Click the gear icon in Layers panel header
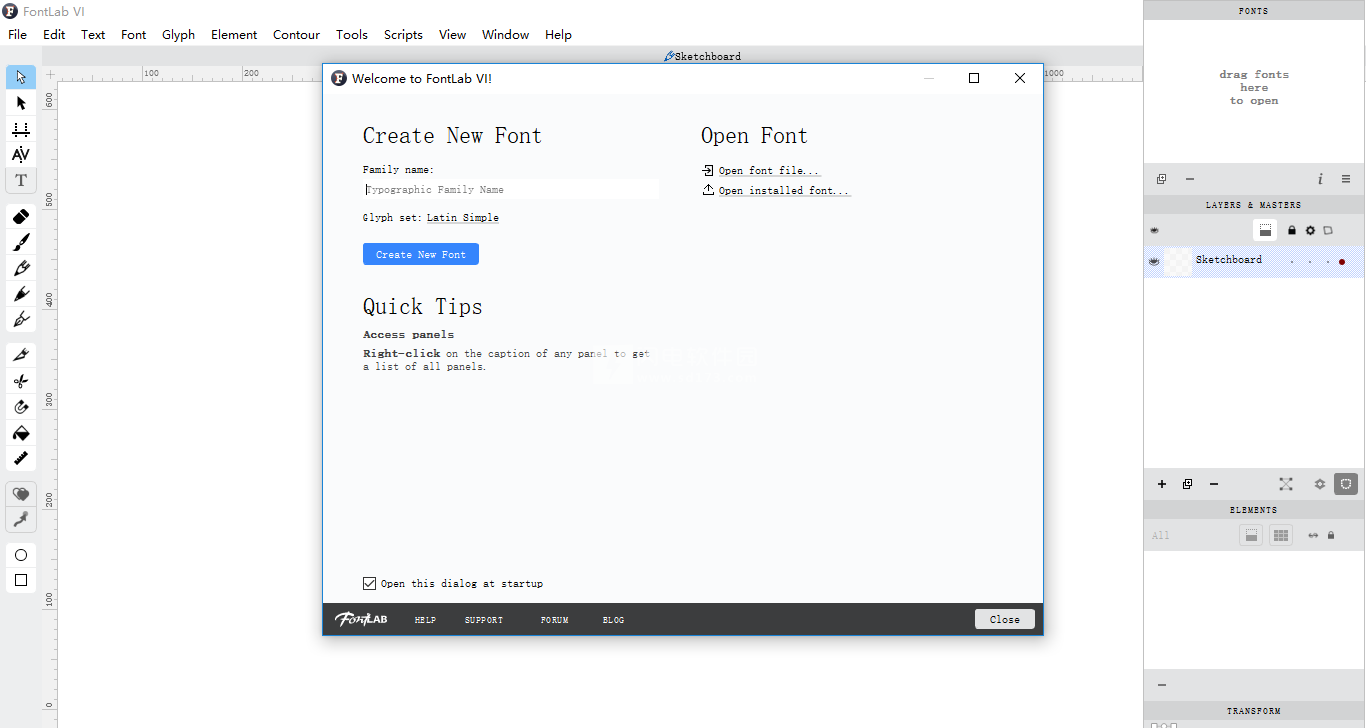This screenshot has width=1366, height=728. coord(1310,231)
